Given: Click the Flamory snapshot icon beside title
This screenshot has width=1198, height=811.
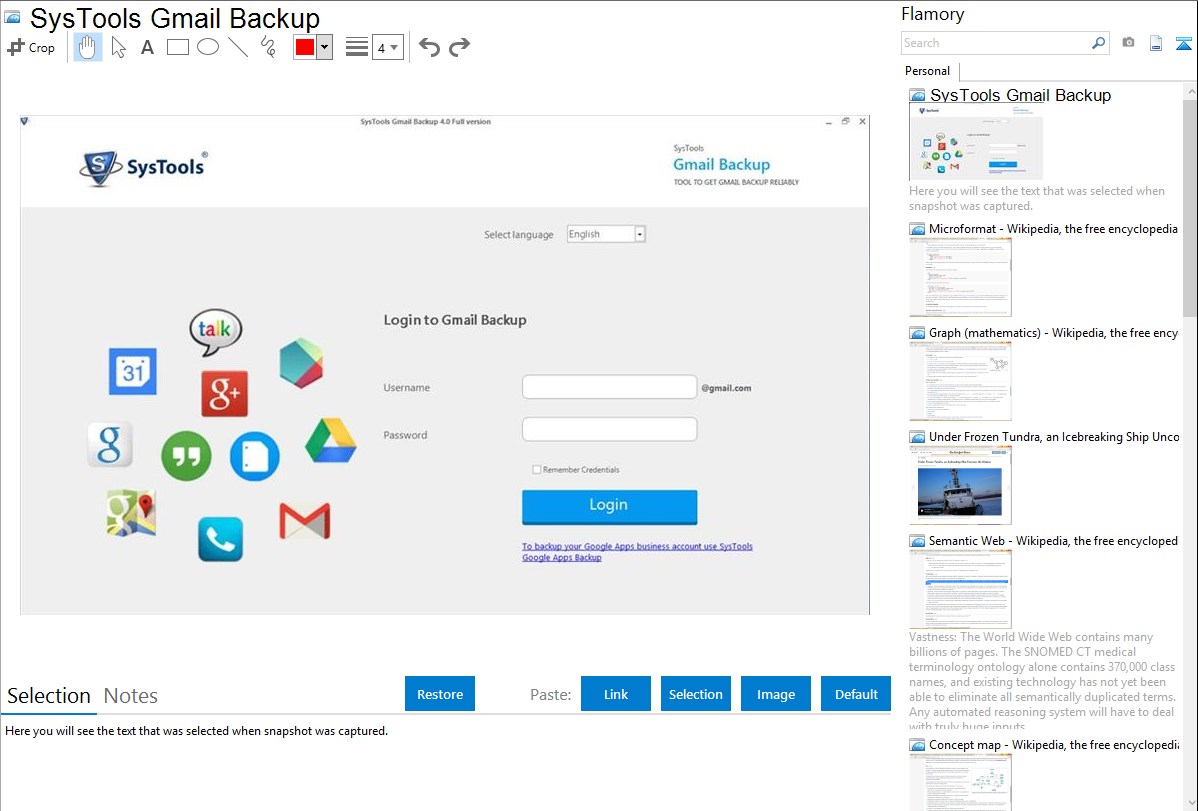Looking at the screenshot, I should pyautogui.click(x=12, y=17).
